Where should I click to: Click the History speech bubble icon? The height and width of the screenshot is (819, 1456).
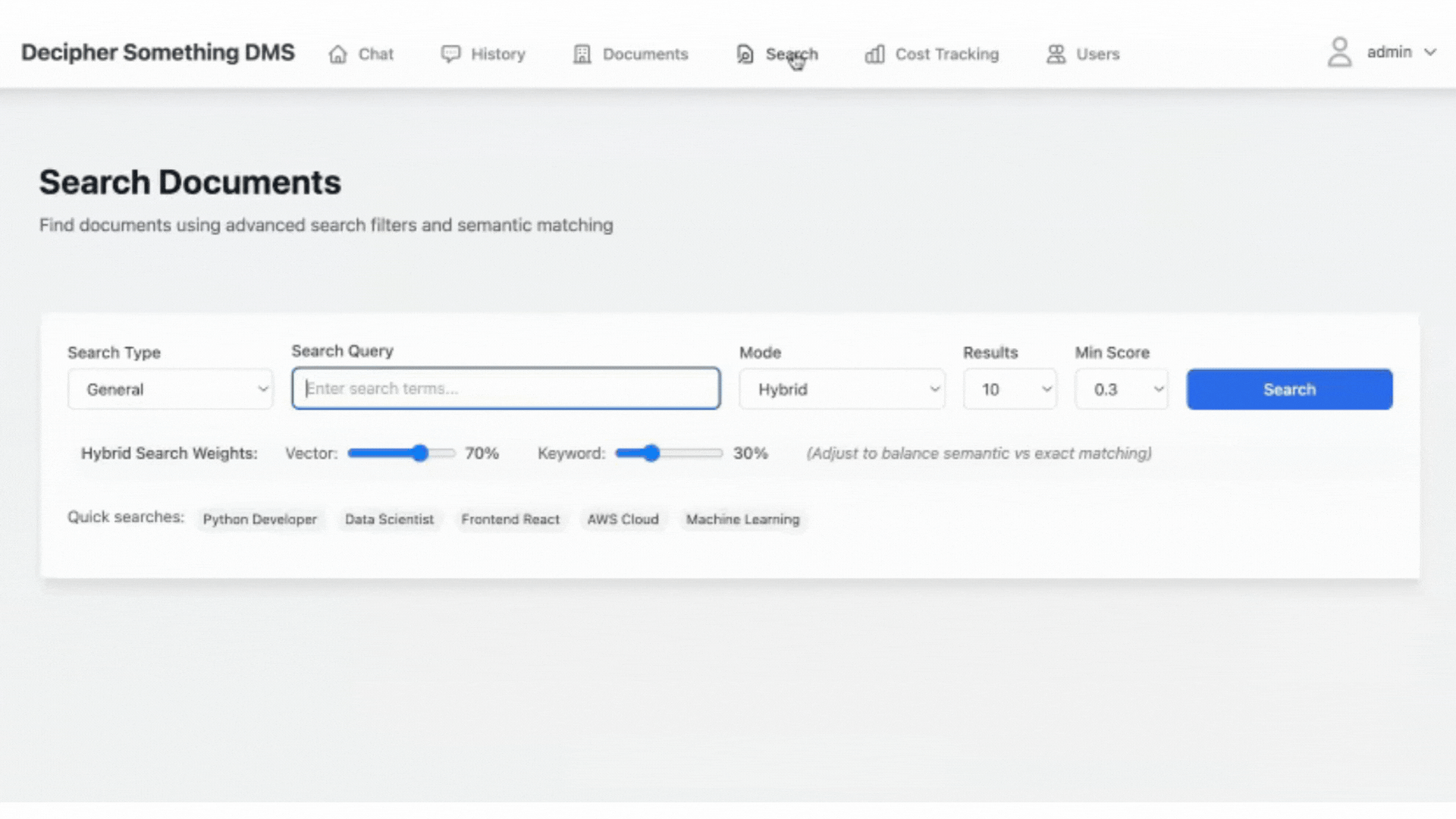click(450, 54)
